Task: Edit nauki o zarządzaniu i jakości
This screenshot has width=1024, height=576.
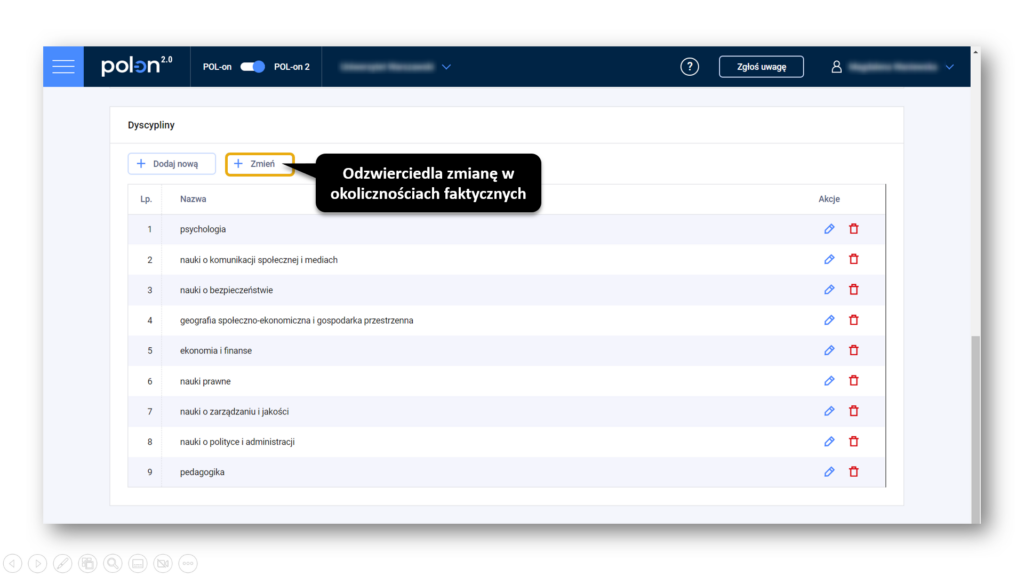Action: coord(829,411)
